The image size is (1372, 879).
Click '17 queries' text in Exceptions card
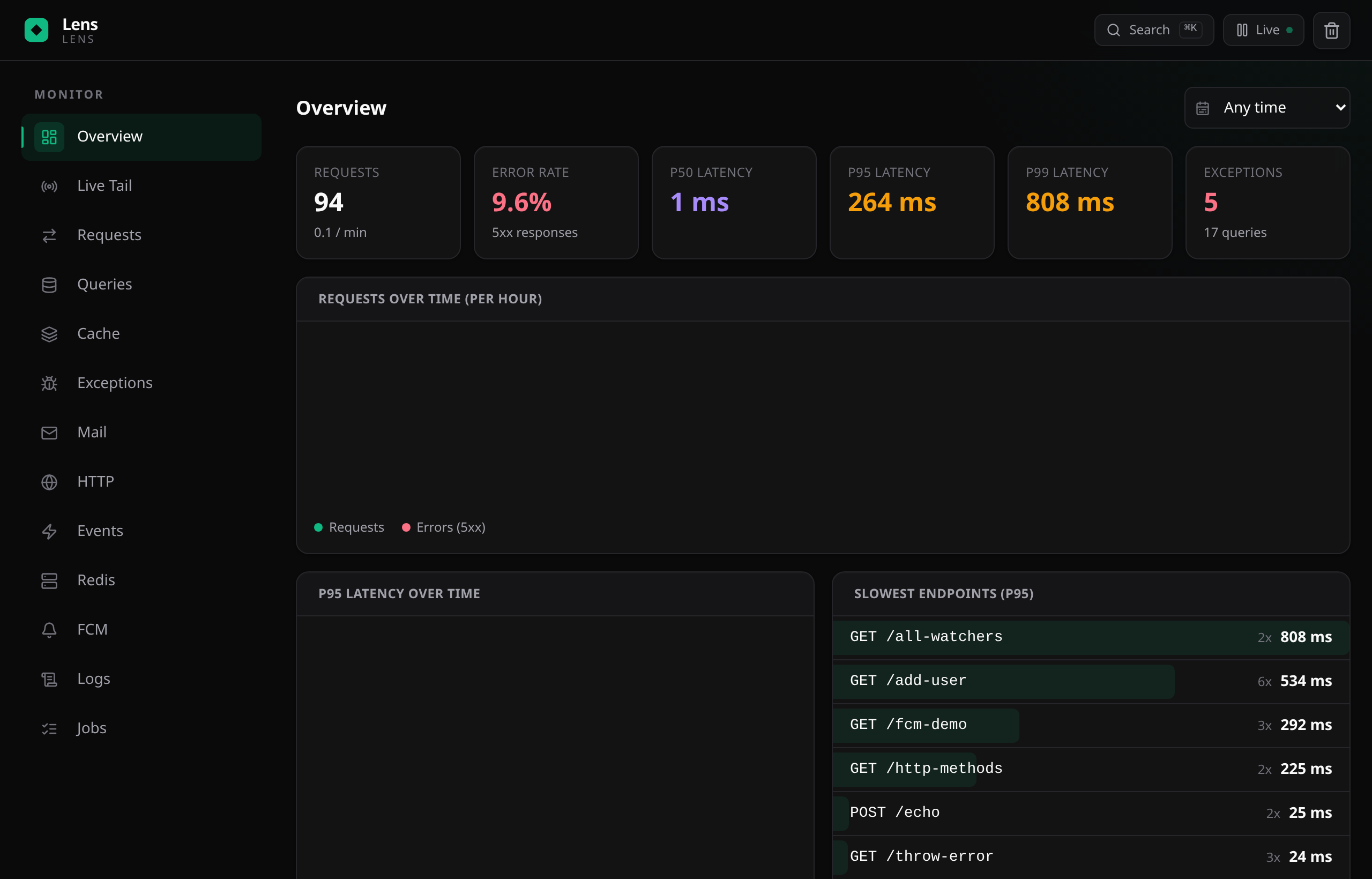(x=1235, y=233)
